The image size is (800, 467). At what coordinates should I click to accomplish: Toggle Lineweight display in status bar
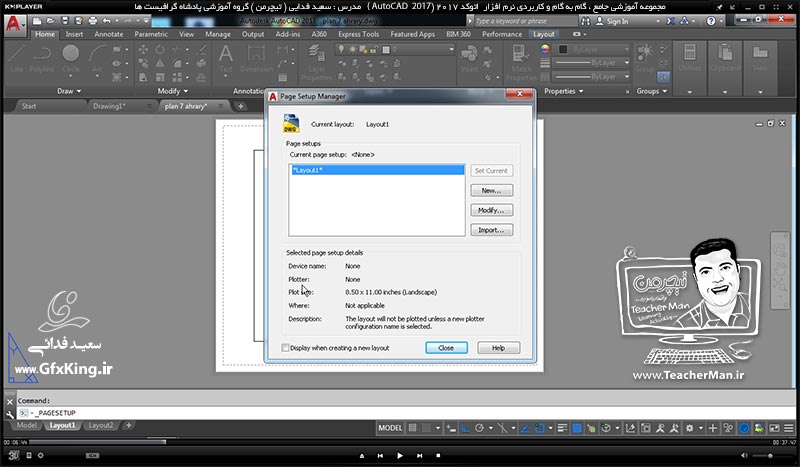coord(562,428)
